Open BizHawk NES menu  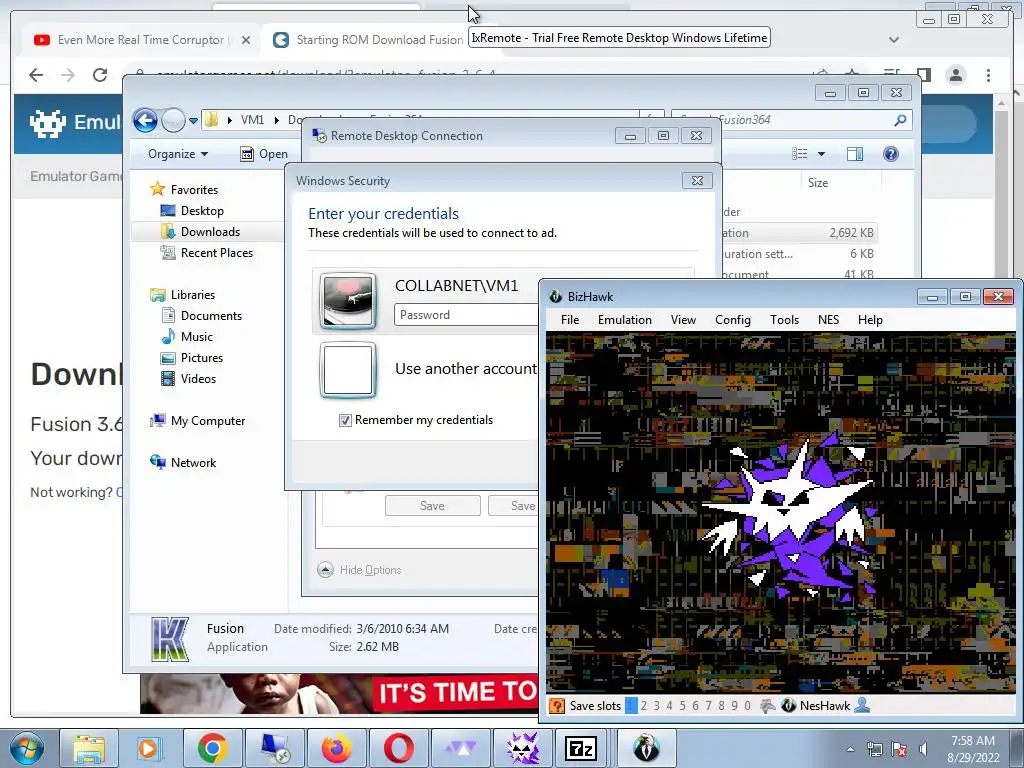pos(828,320)
